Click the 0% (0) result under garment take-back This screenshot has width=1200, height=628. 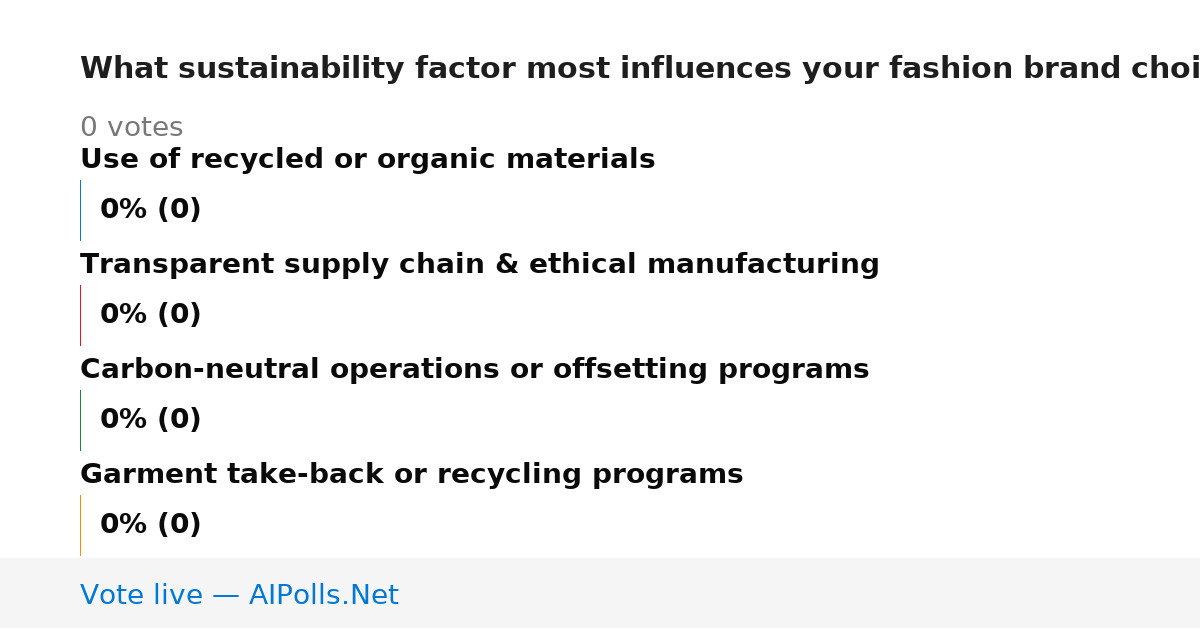click(150, 525)
